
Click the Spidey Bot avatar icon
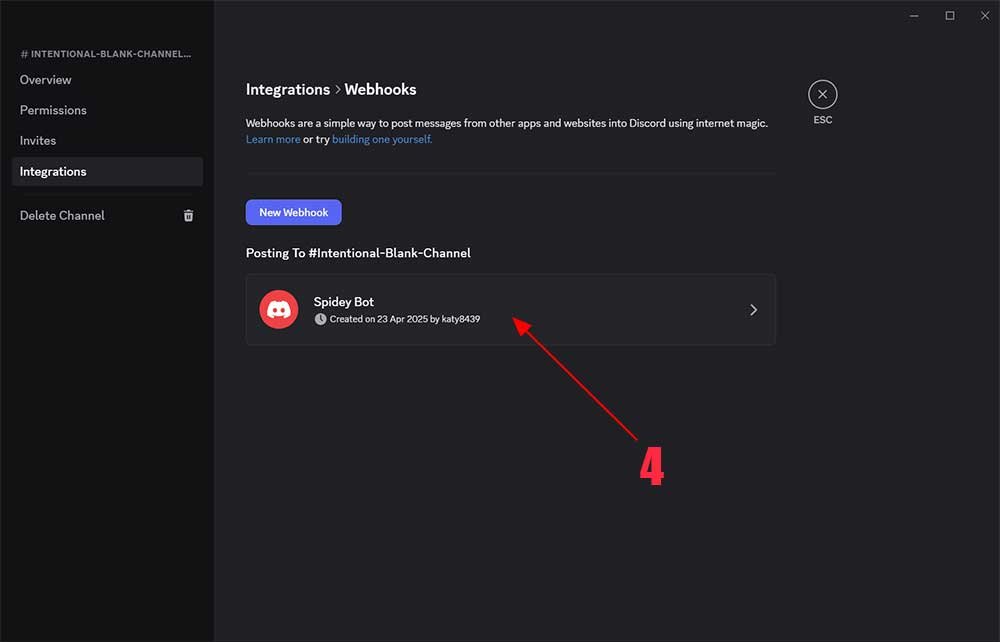pyautogui.click(x=279, y=309)
